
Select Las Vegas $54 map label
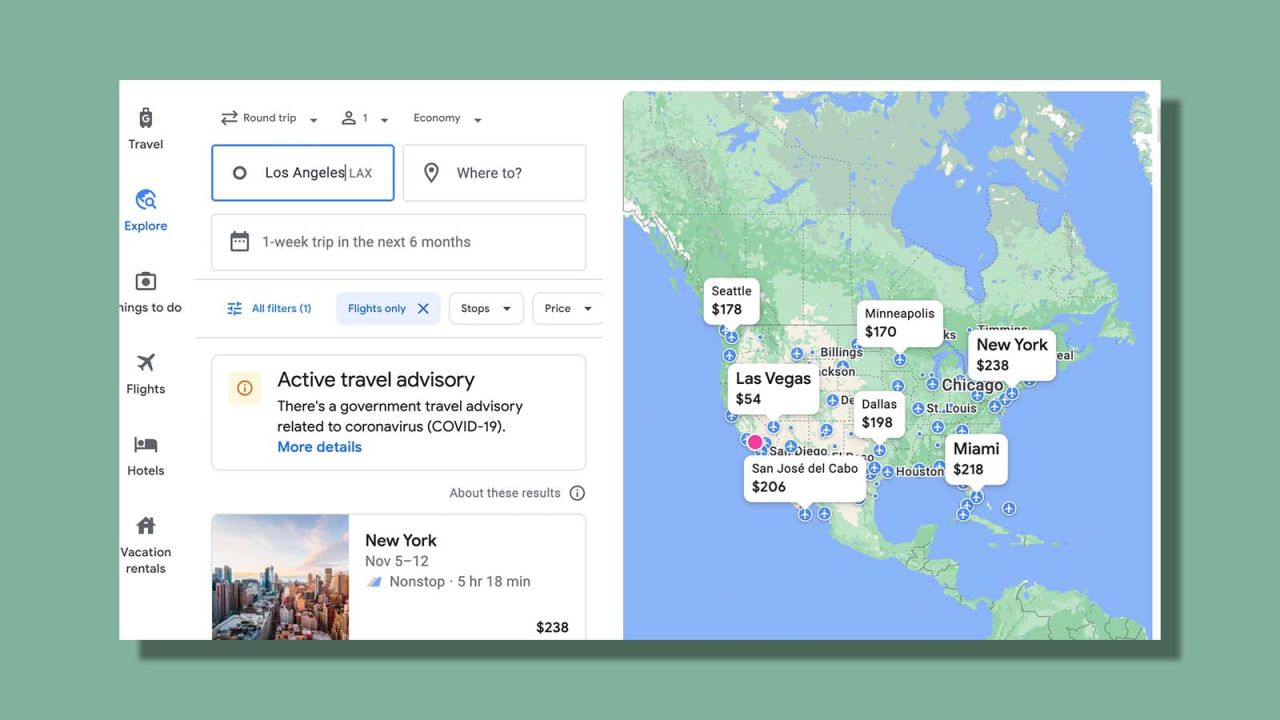point(773,389)
